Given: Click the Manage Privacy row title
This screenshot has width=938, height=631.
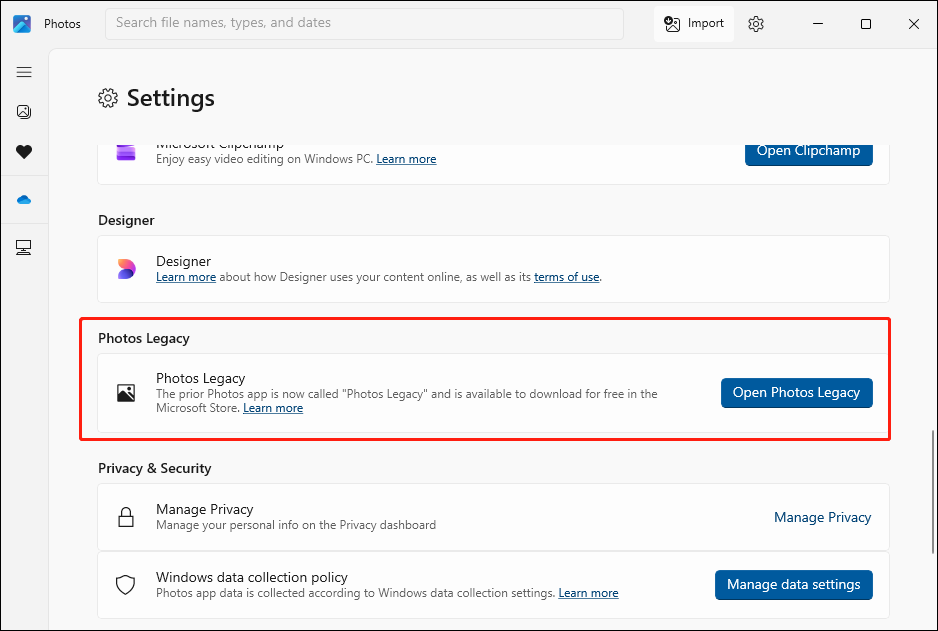Looking at the screenshot, I should pyautogui.click(x=205, y=509).
